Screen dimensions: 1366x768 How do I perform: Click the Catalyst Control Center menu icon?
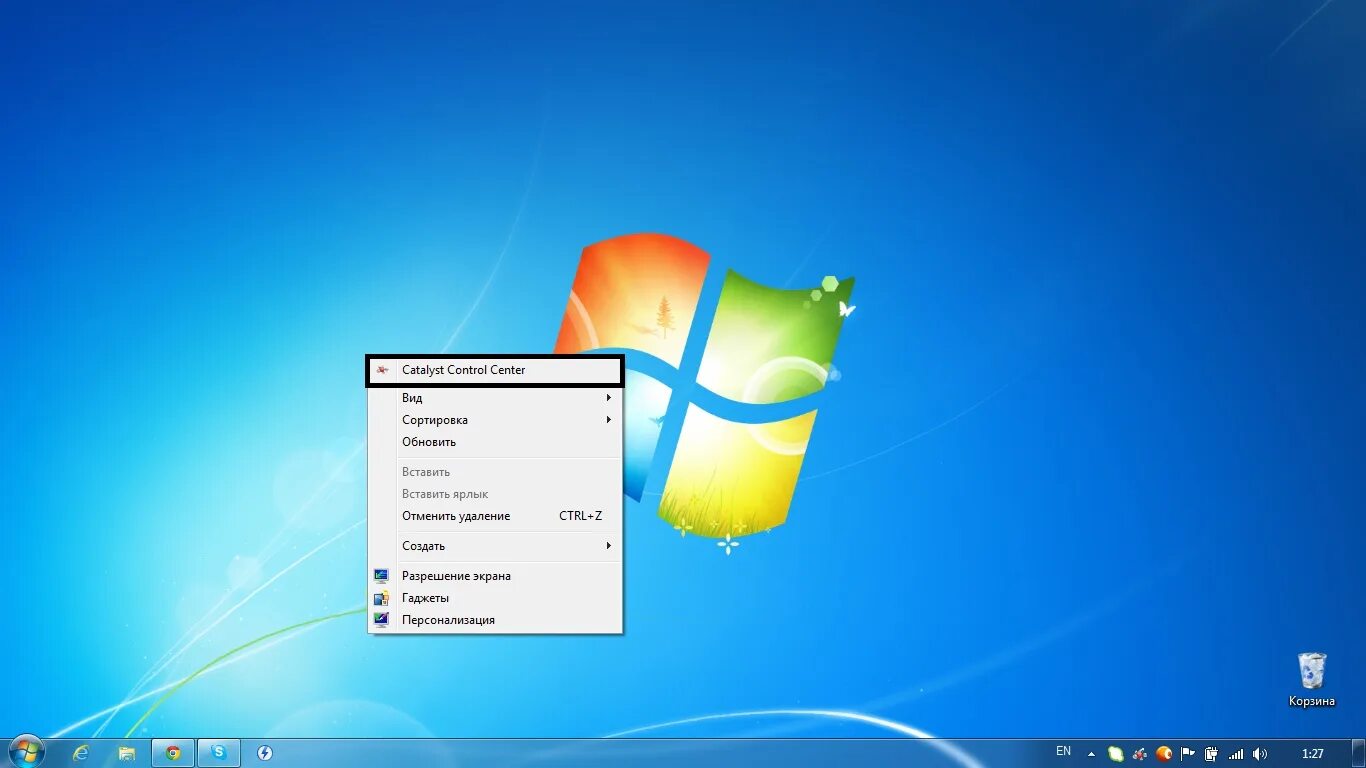(x=381, y=370)
